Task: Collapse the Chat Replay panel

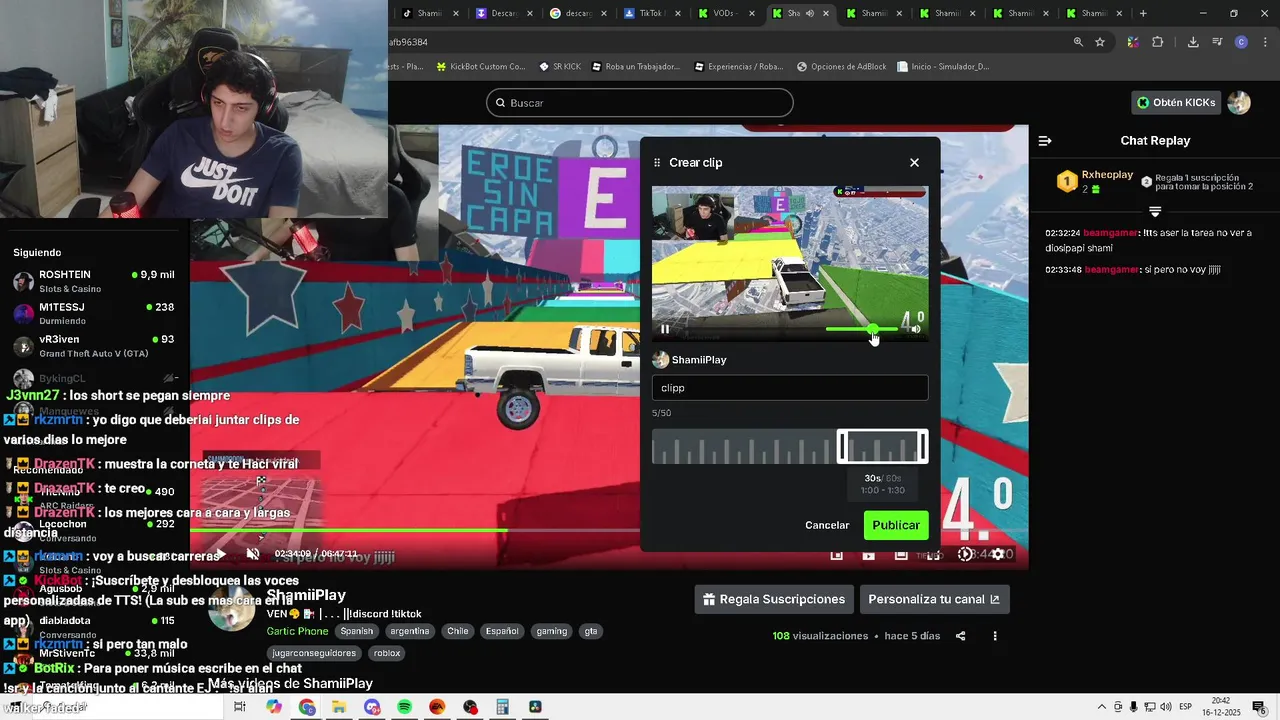Action: (x=1045, y=141)
